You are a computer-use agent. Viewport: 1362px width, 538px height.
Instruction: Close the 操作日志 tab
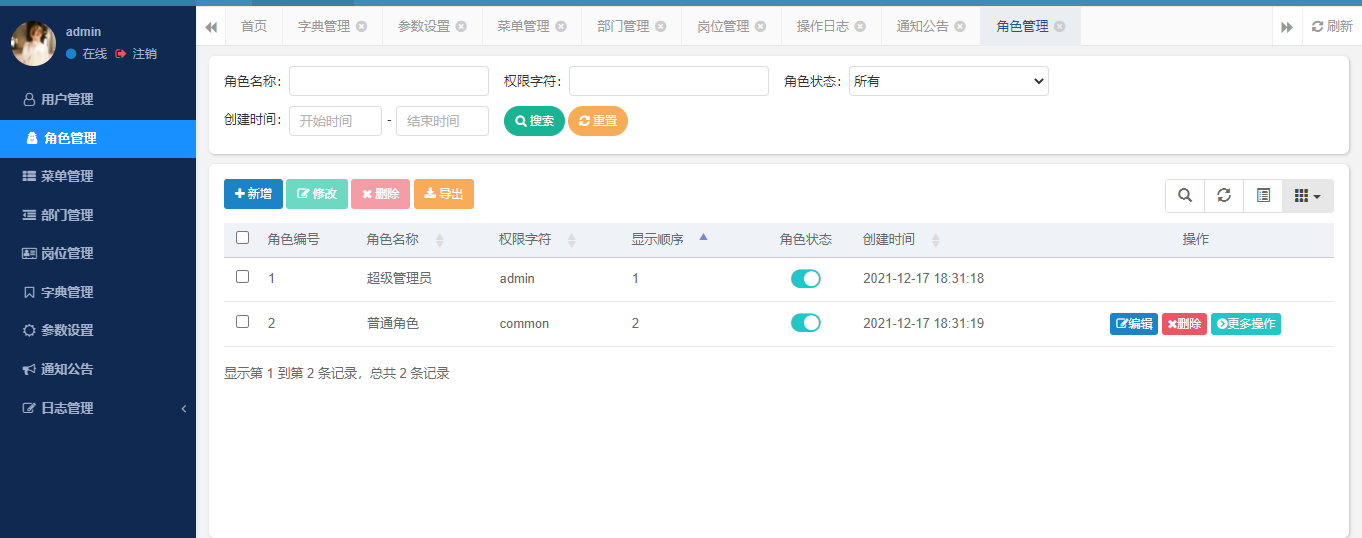(x=860, y=27)
